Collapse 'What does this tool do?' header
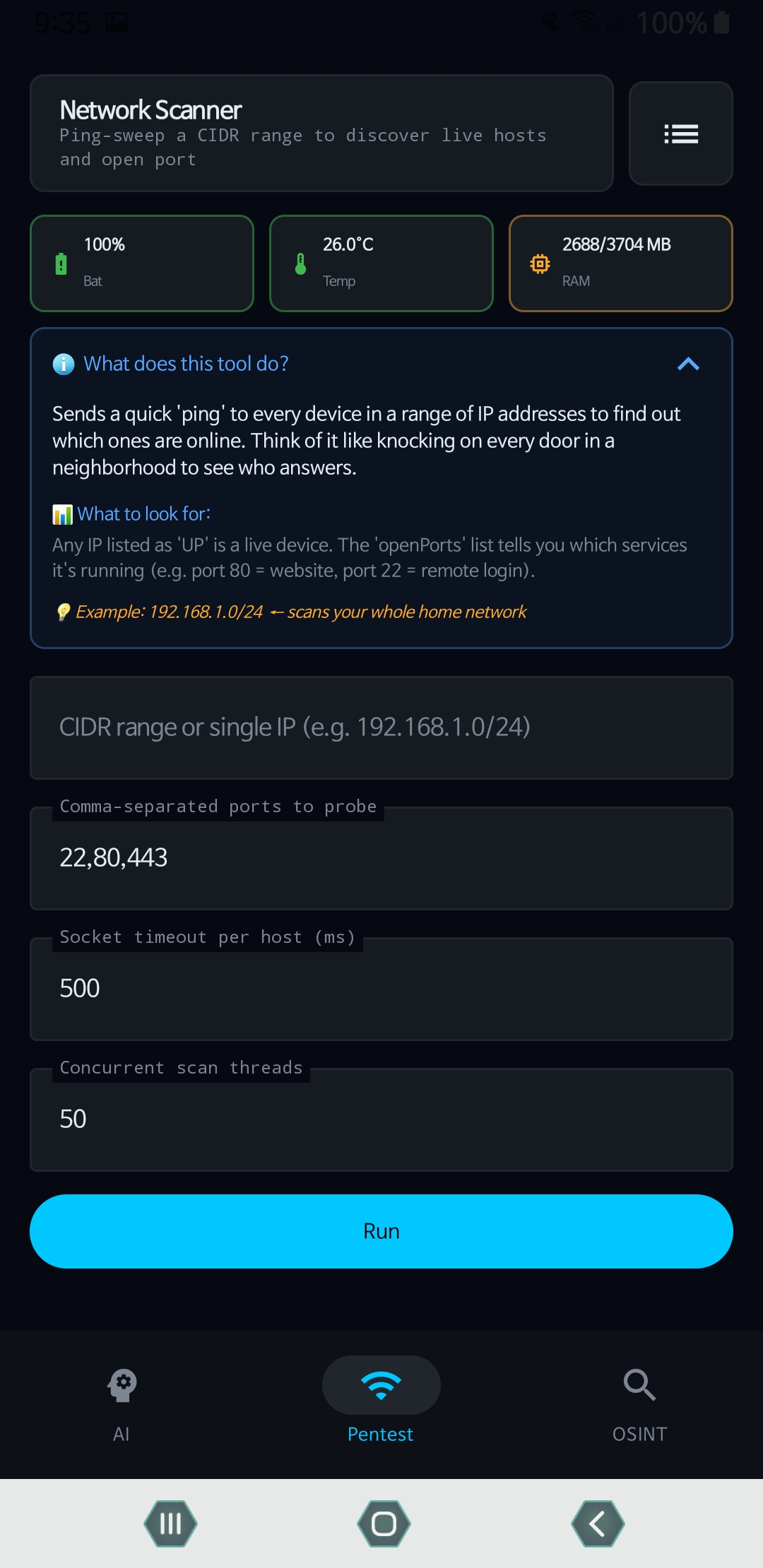This screenshot has height=1568, width=763. 186,364
